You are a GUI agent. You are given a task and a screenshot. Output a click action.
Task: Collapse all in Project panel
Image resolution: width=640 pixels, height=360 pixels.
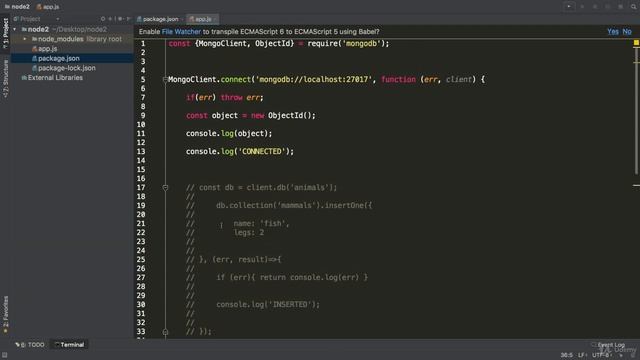pyautogui.click(x=110, y=19)
